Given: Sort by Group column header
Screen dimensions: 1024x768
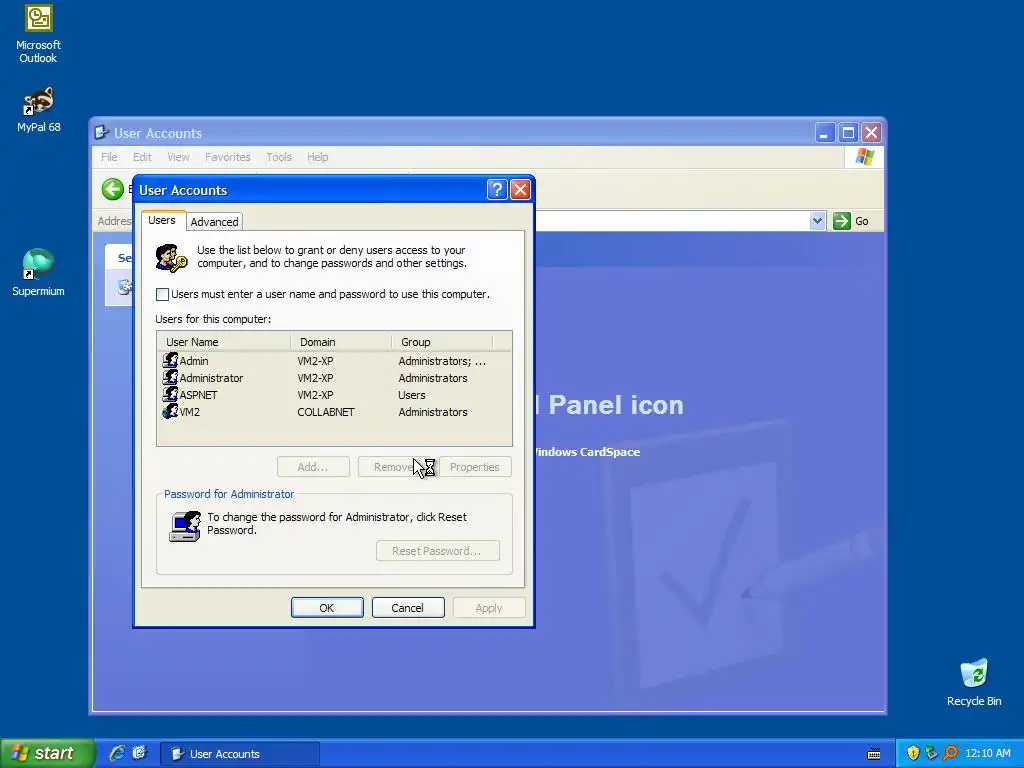Looking at the screenshot, I should point(442,342).
